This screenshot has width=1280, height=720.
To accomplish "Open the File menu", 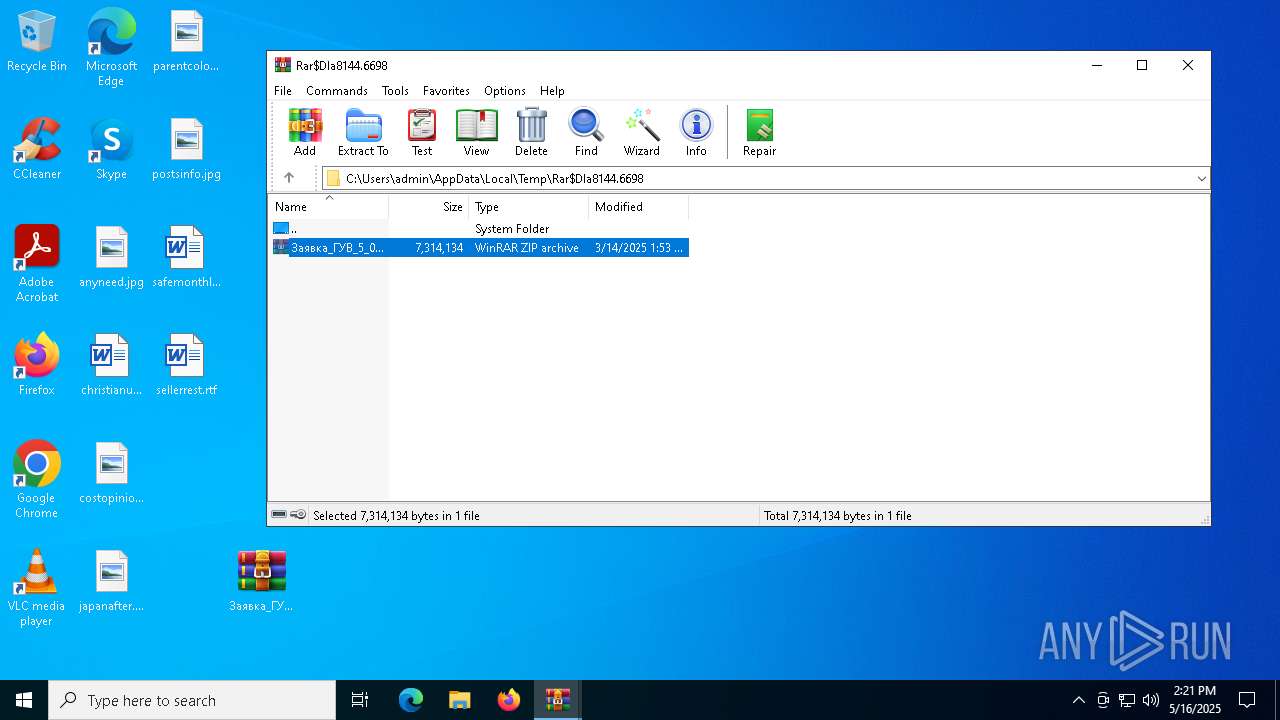I will [283, 90].
